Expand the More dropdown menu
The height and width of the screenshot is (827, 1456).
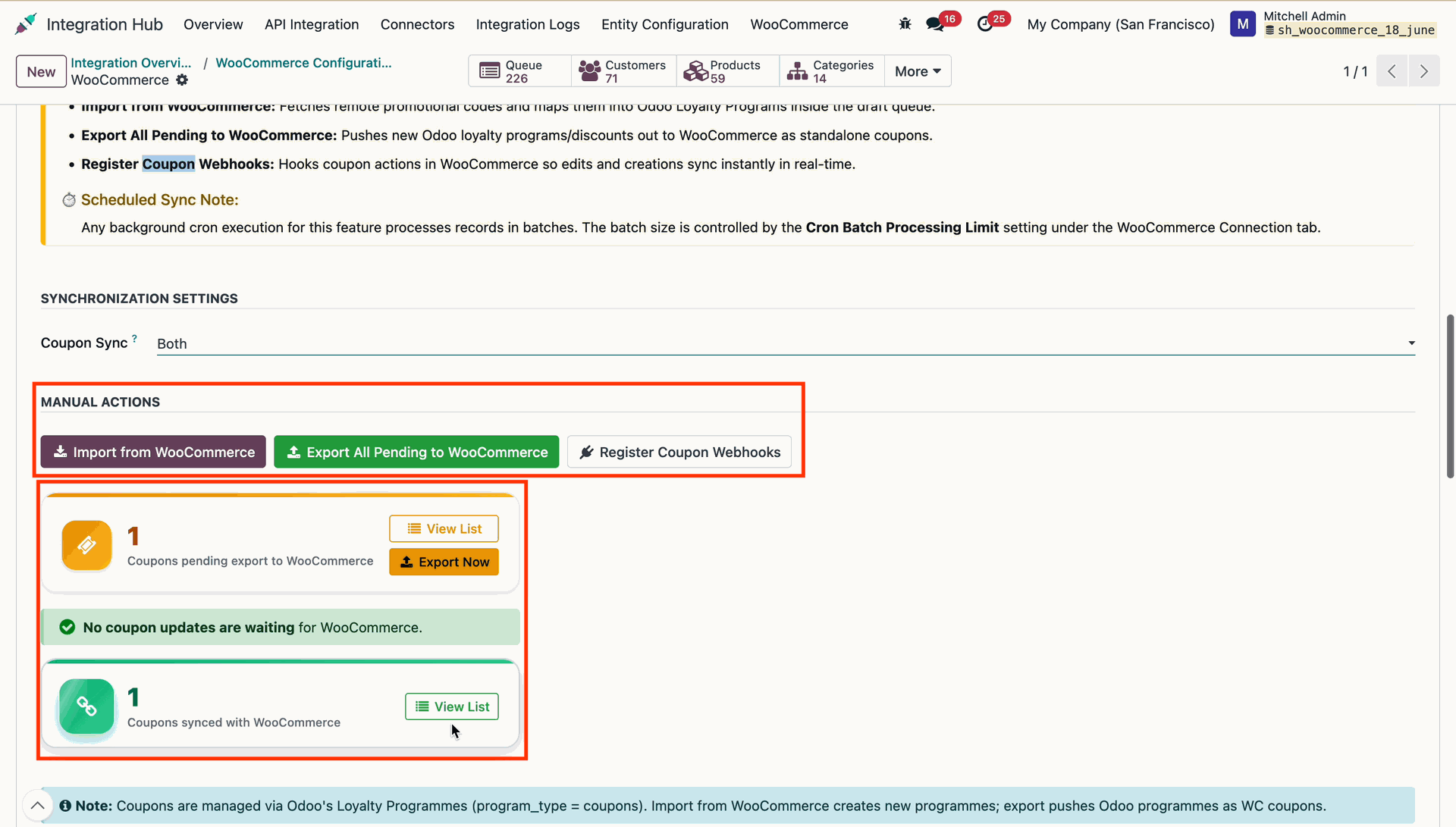918,71
